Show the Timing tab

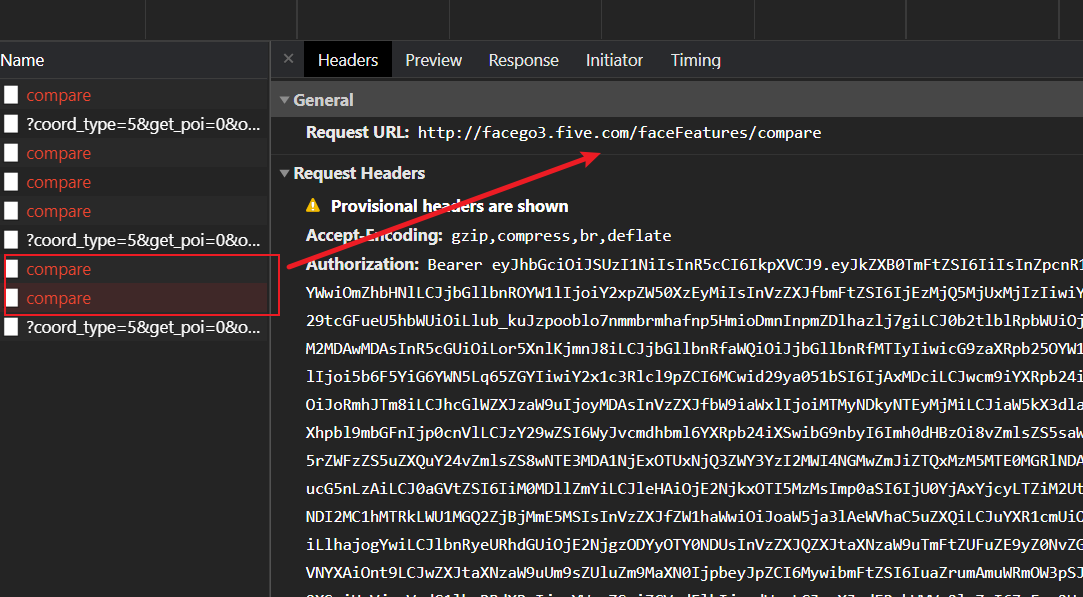(695, 60)
